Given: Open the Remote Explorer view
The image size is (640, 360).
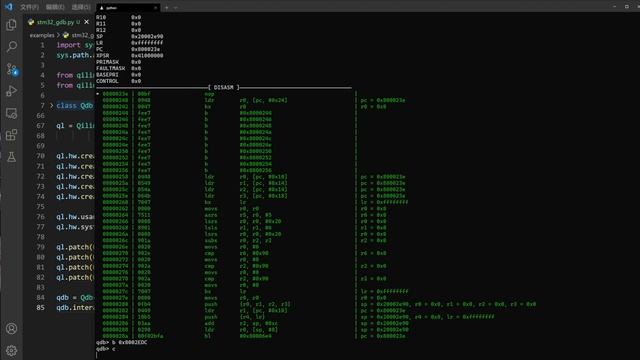Looking at the screenshot, I should coord(11,113).
